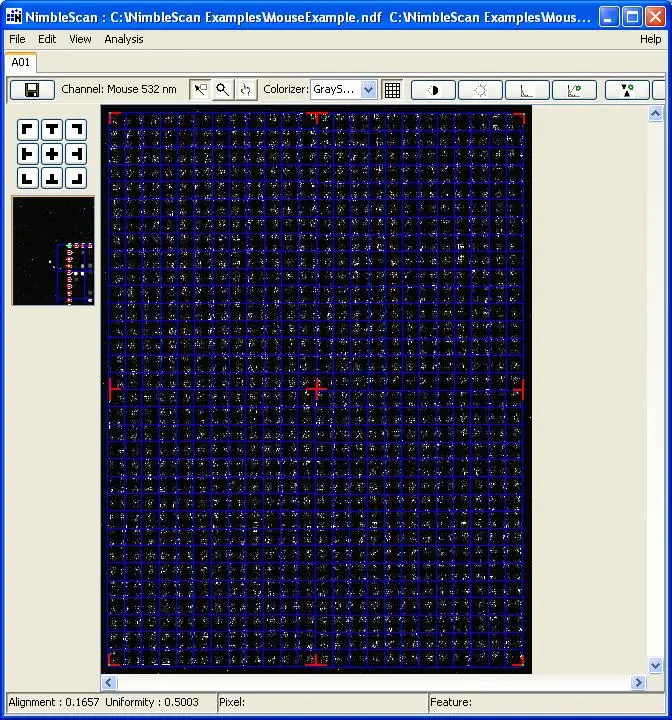Jump to top-left corner navigation button
672x720 pixels.
pos(28,130)
